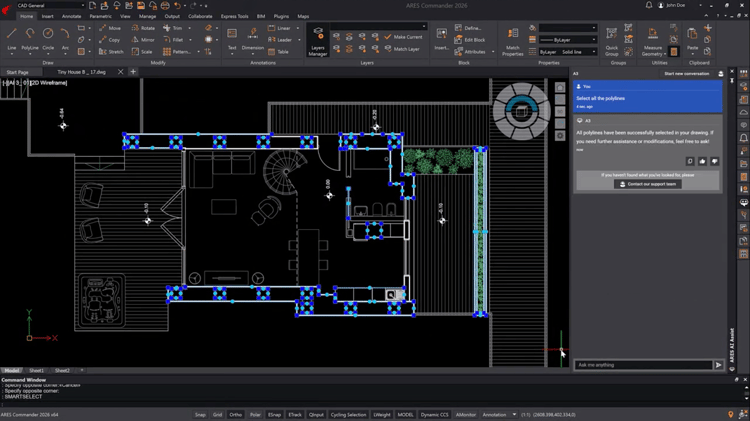Switch to the Sheet1 tab
Viewport: 750px width, 421px height.
36,370
